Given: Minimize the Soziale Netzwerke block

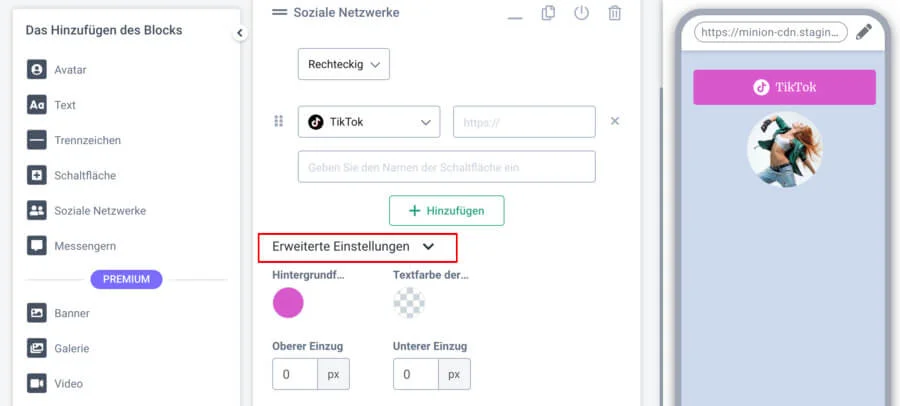Looking at the screenshot, I should click(x=515, y=14).
